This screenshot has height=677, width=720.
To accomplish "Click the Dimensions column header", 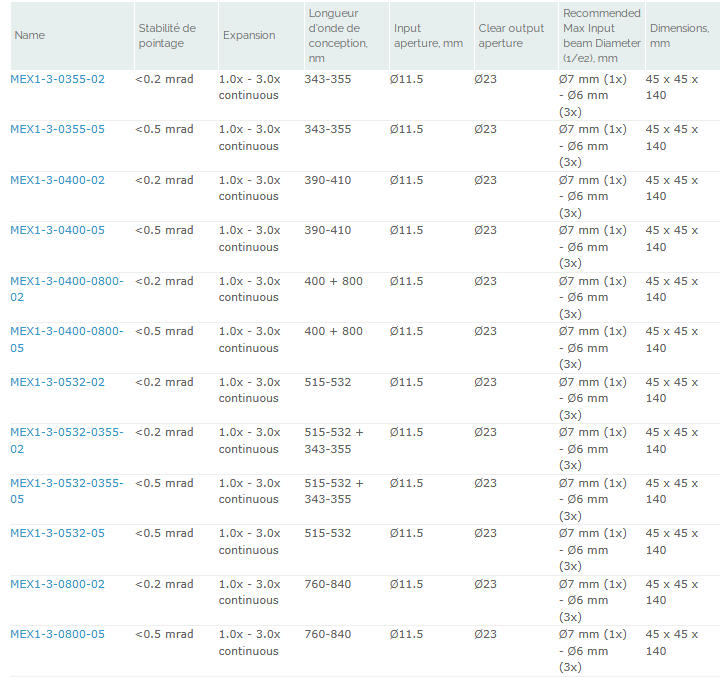I will point(678,36).
